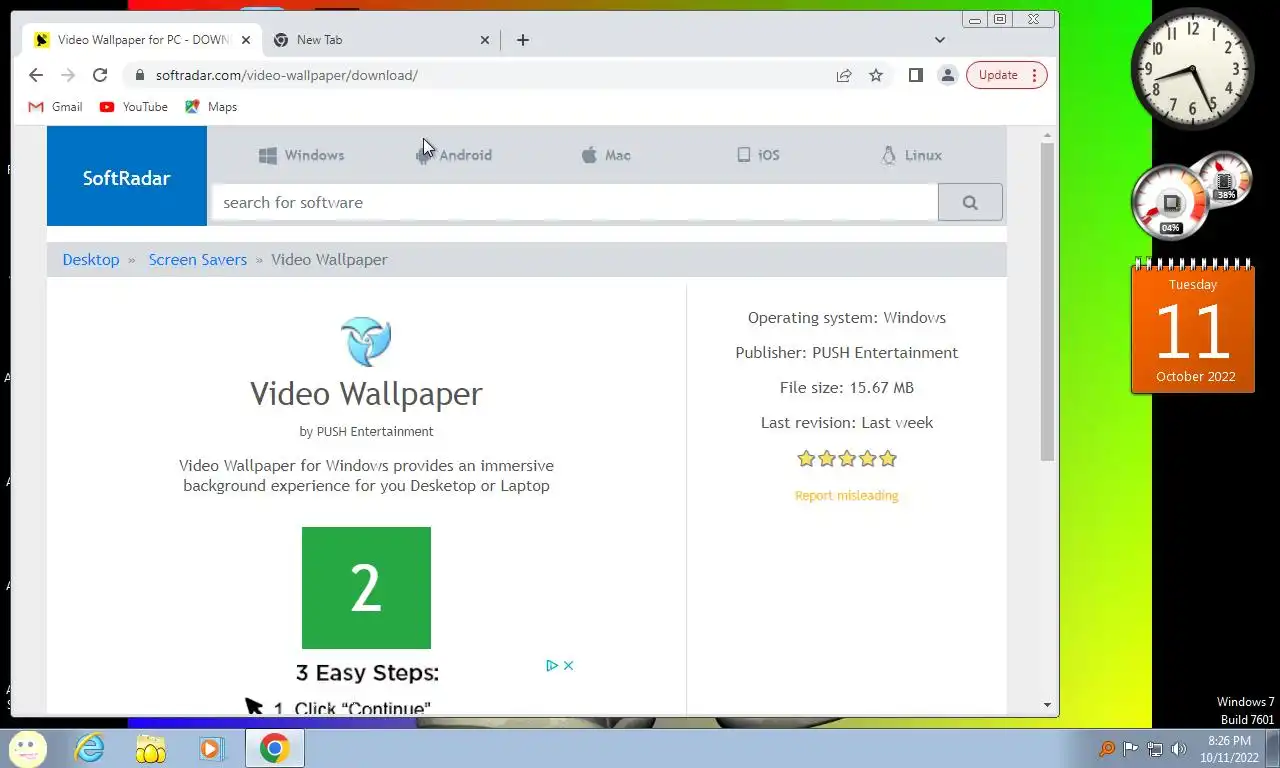The height and width of the screenshot is (768, 1280).
Task: Open the volume speaker tray icon
Action: click(1179, 748)
